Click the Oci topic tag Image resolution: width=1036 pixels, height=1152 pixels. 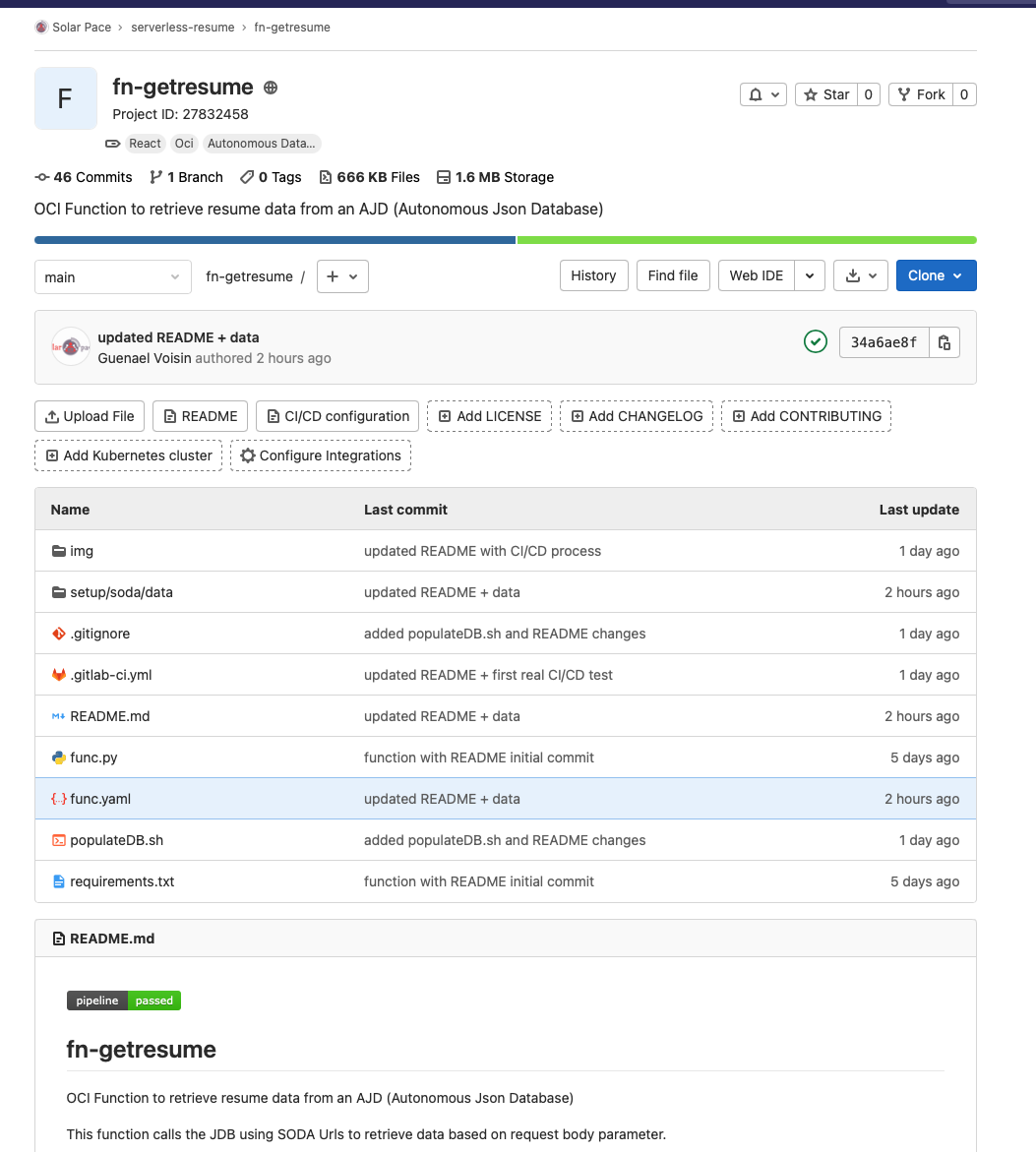[184, 144]
